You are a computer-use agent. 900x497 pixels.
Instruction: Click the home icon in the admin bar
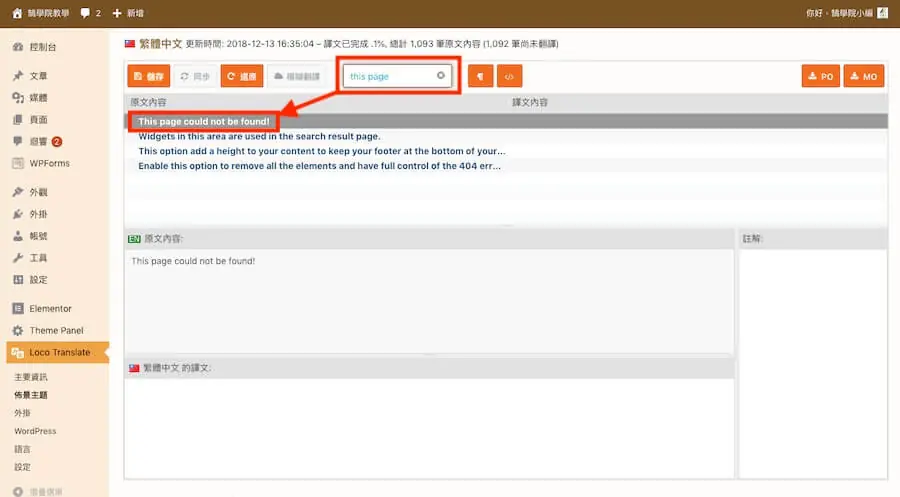tap(17, 13)
